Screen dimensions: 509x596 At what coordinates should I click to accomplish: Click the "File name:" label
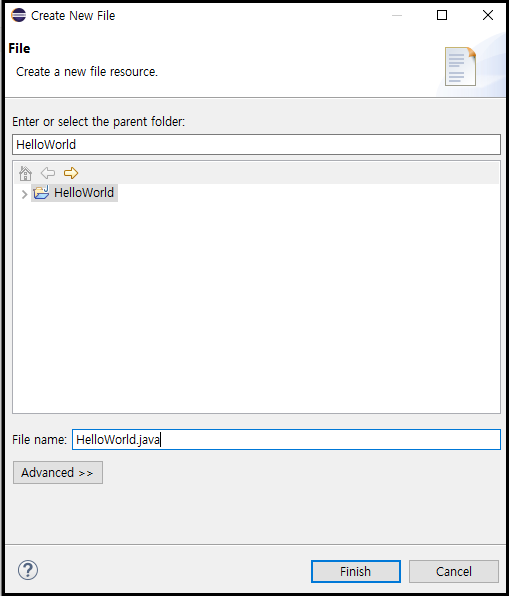click(40, 440)
